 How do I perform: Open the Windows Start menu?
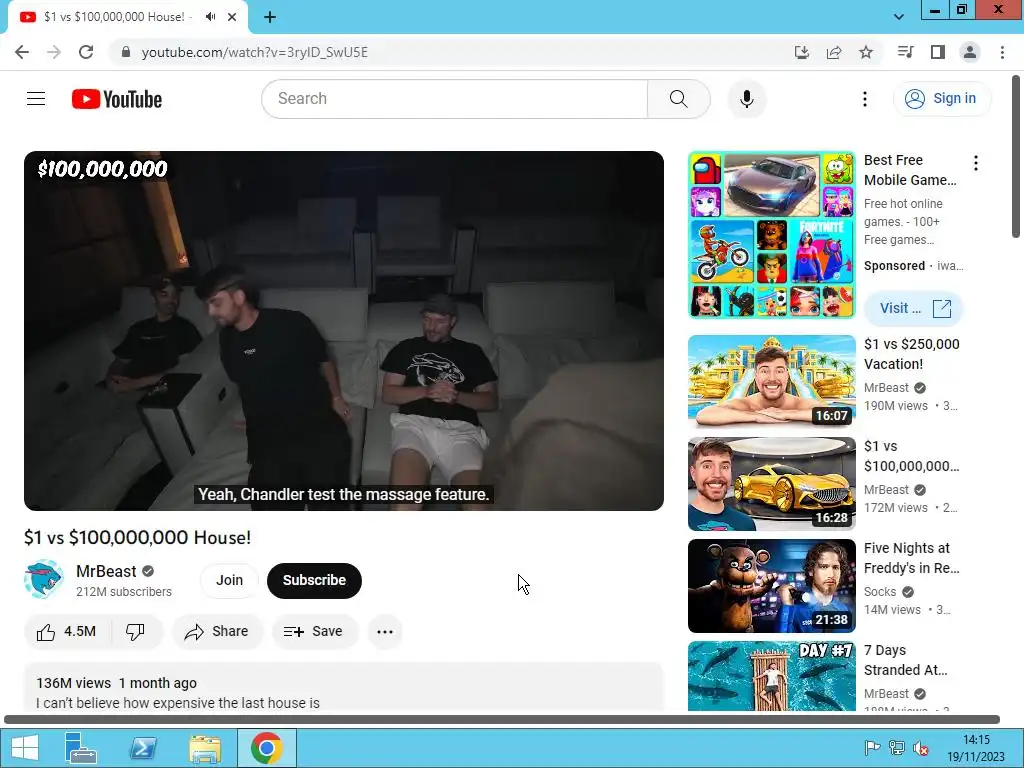(x=25, y=747)
